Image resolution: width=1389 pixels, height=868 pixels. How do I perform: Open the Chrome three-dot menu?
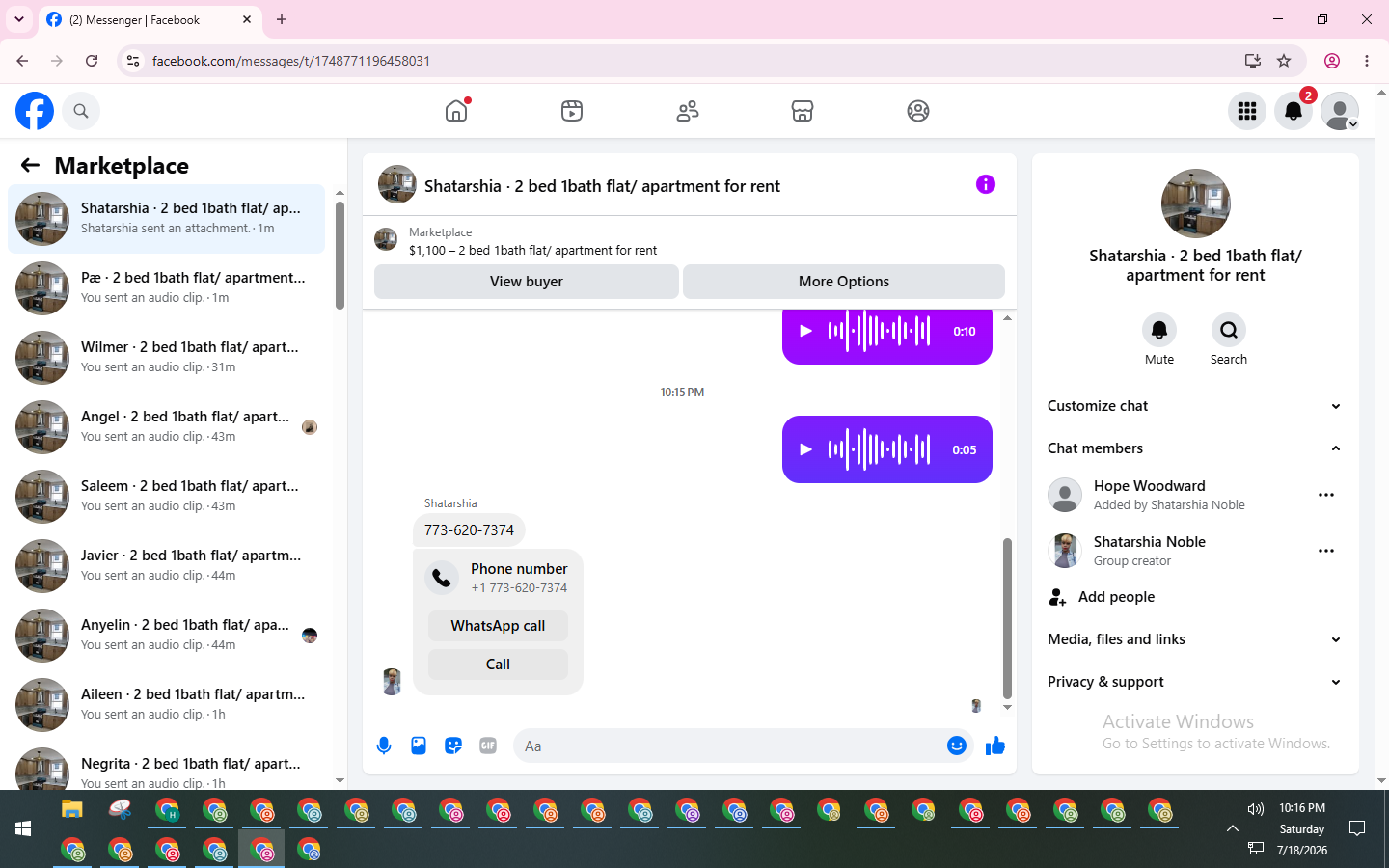pyautogui.click(x=1367, y=61)
